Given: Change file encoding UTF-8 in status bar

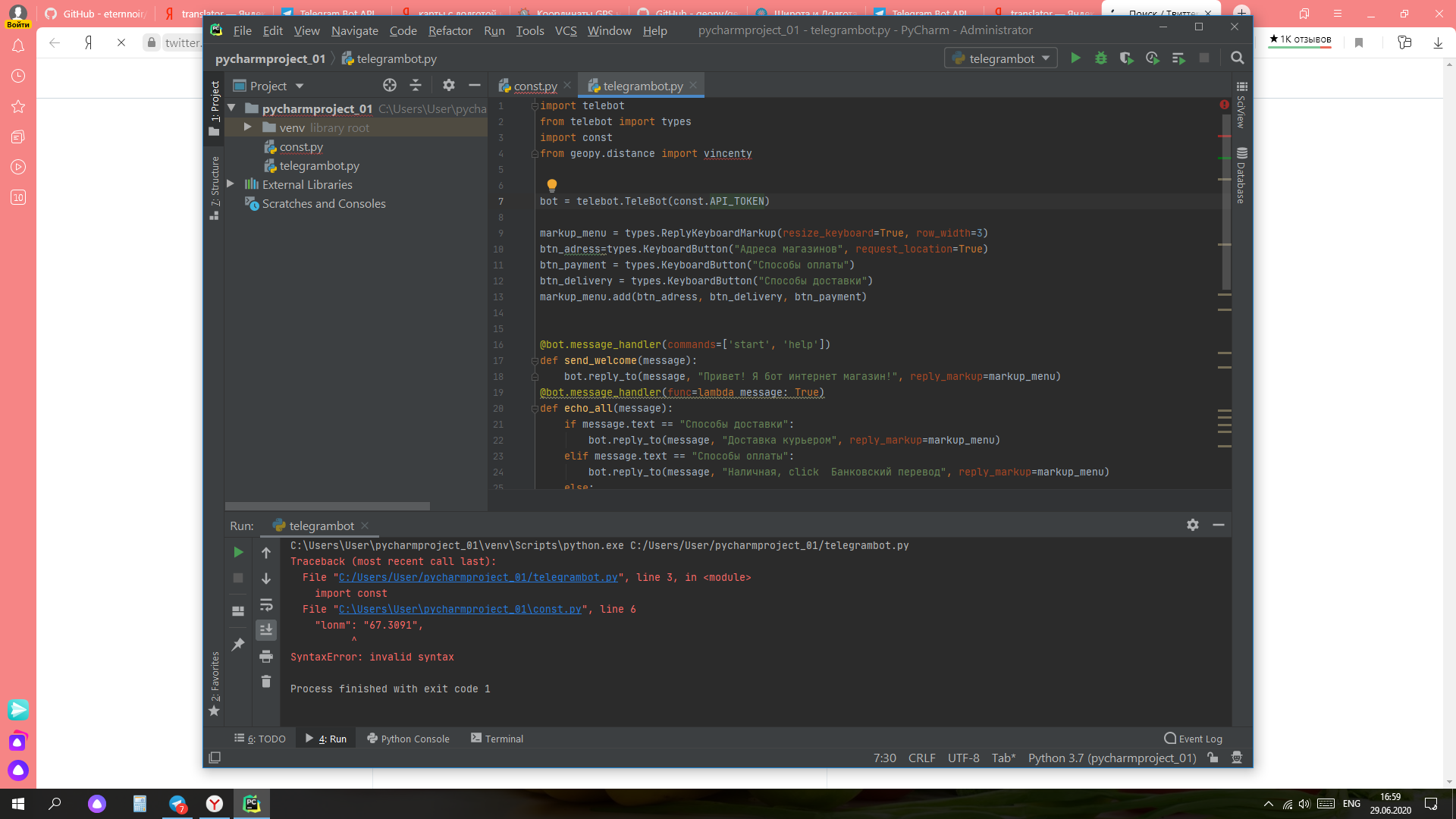Looking at the screenshot, I should click(x=963, y=758).
